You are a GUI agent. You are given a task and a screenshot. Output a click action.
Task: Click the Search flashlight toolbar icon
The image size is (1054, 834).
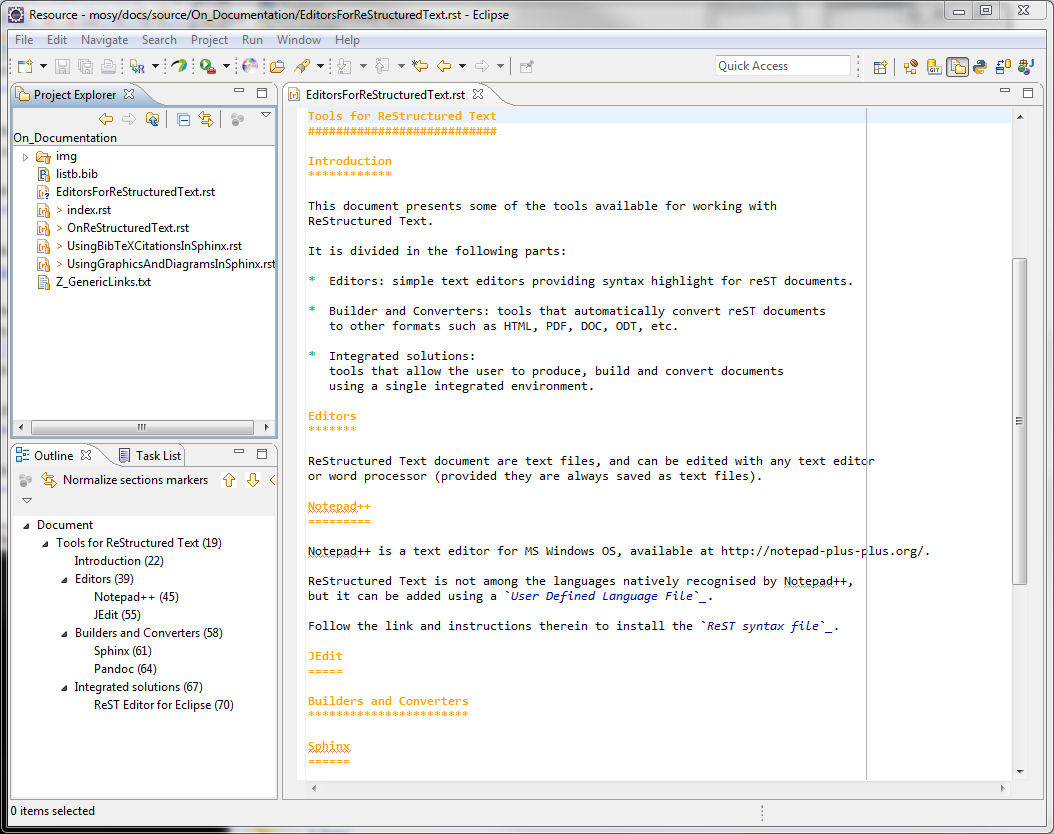coord(302,66)
